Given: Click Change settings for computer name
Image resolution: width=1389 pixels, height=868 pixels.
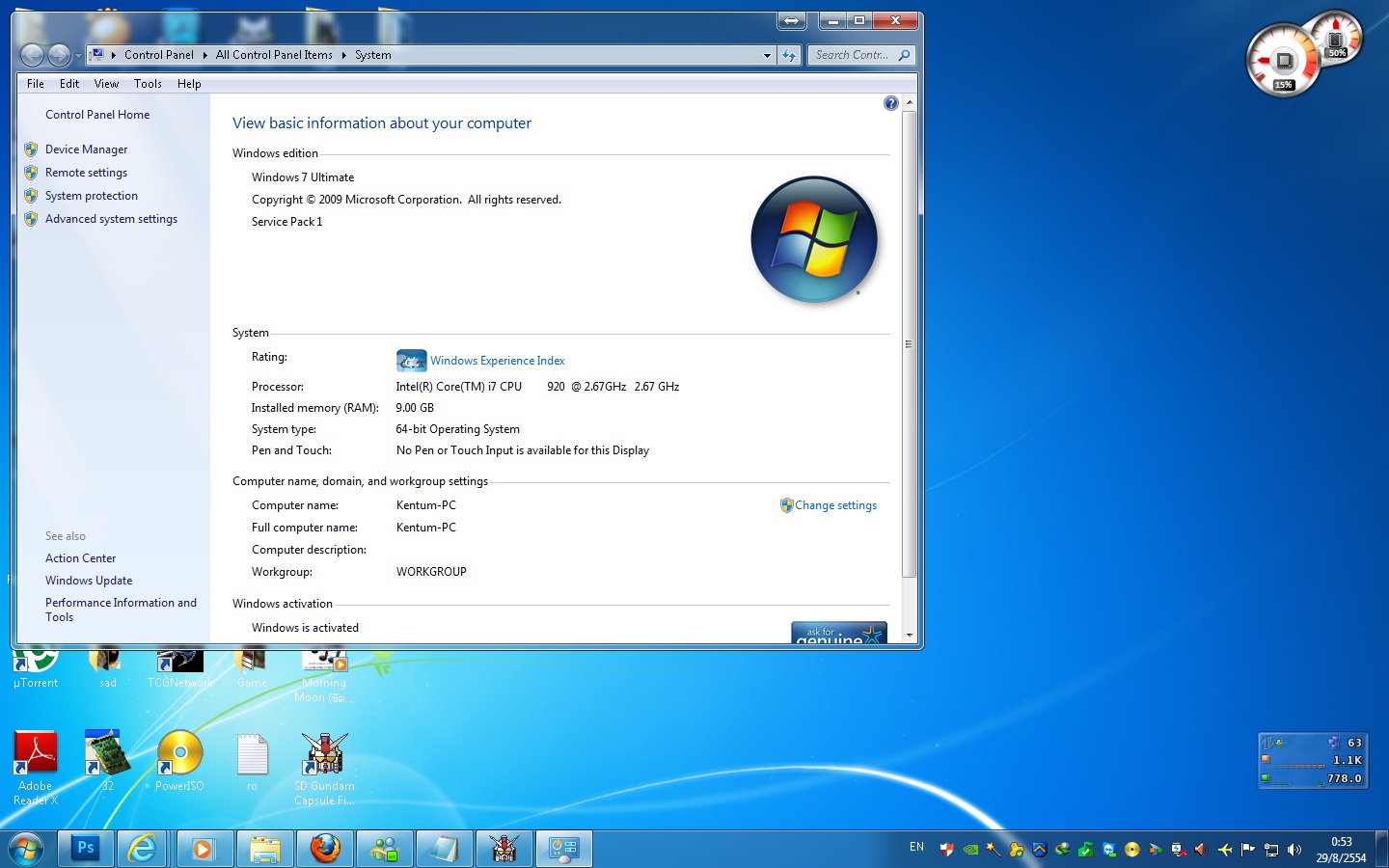Looking at the screenshot, I should (835, 505).
